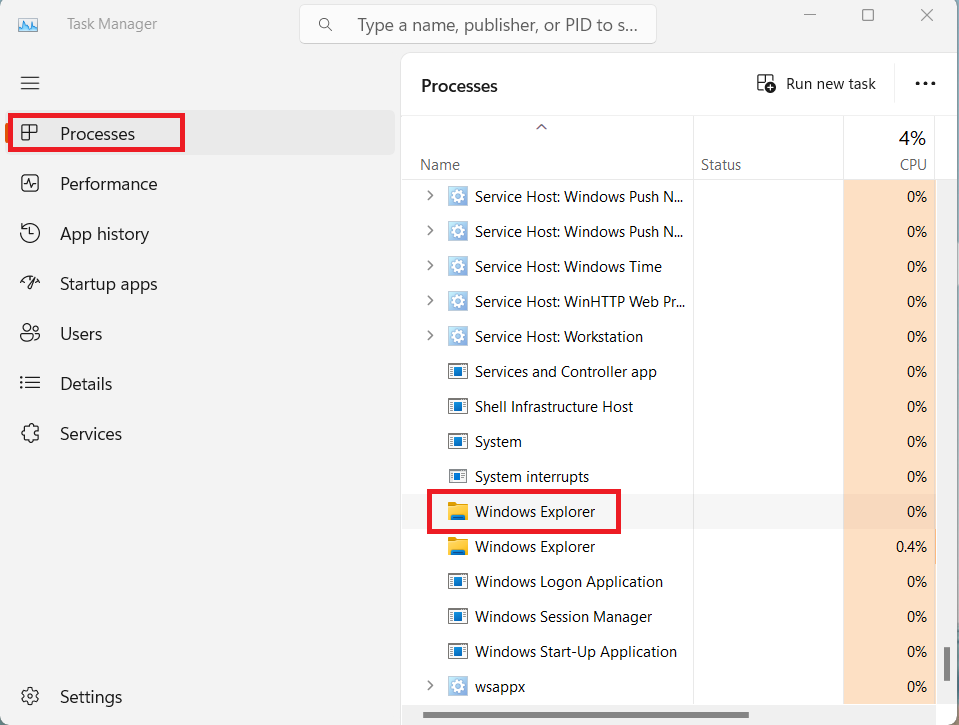Expand Service Host: WinHTTP Web Proxy
959x725 pixels.
(x=430, y=301)
